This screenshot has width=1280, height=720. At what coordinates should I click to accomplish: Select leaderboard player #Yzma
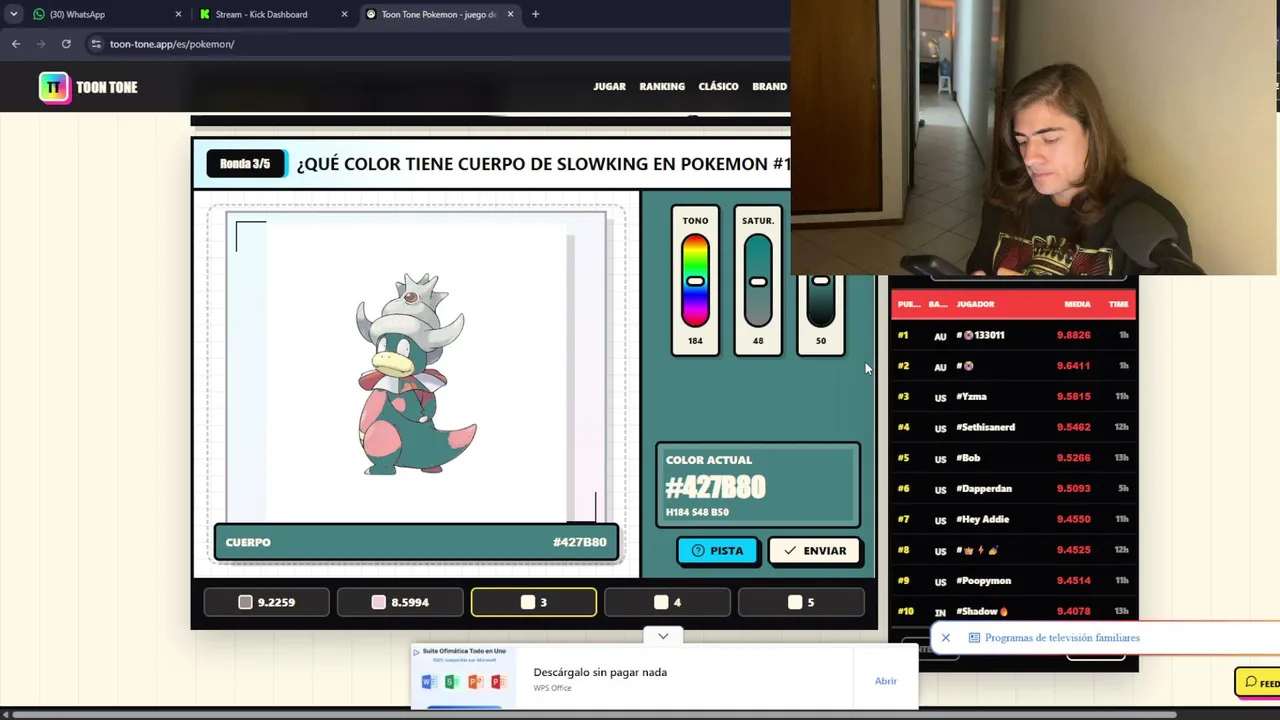pyautogui.click(x=971, y=397)
